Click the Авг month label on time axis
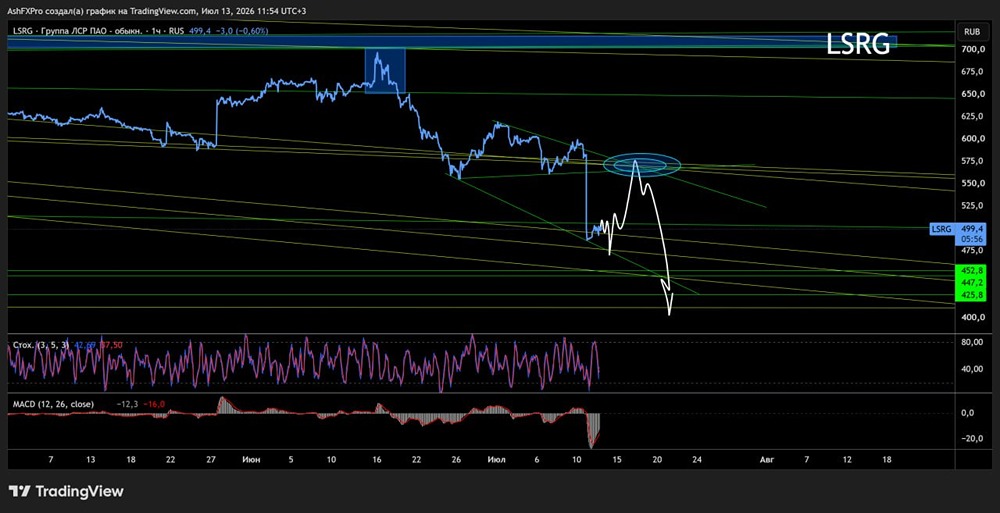The image size is (1000, 513). [x=766, y=459]
